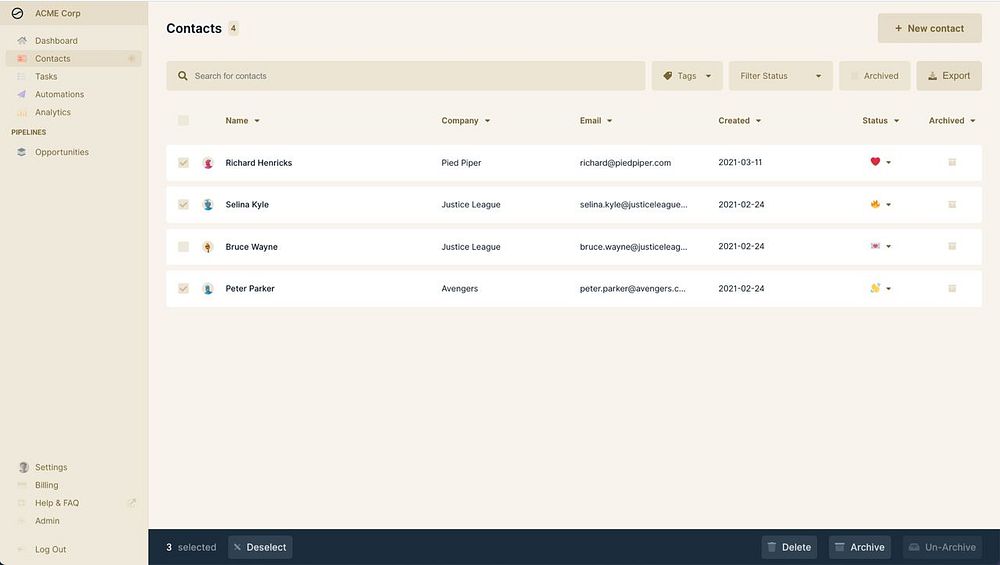
Task: Click Richard Henricks' avatar icon
Action: coord(208,163)
